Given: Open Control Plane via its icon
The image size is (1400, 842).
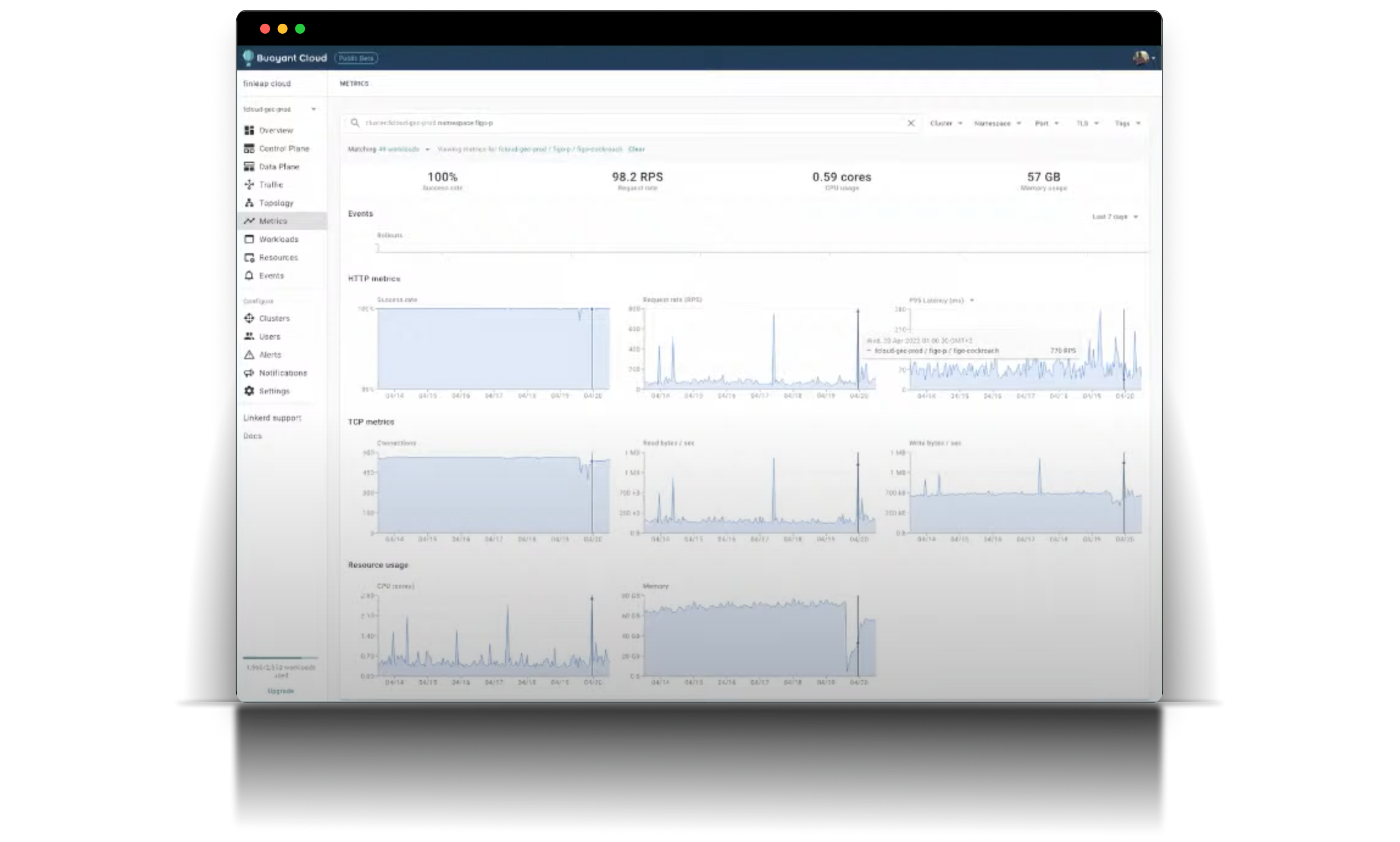Looking at the screenshot, I should tap(248, 149).
